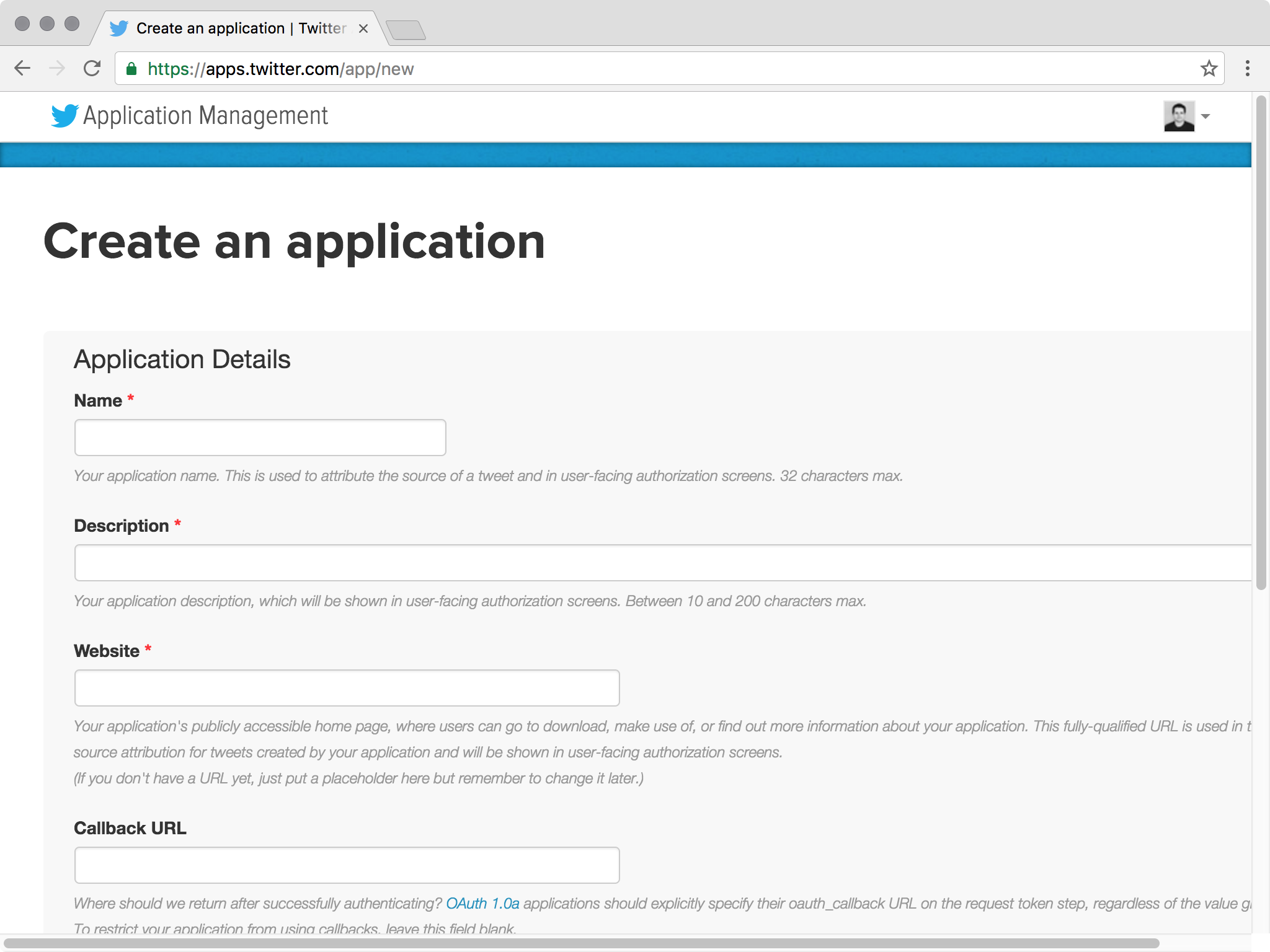Screen dimensions: 1270x952
Task: Click the Application Management header title
Action: point(205,116)
